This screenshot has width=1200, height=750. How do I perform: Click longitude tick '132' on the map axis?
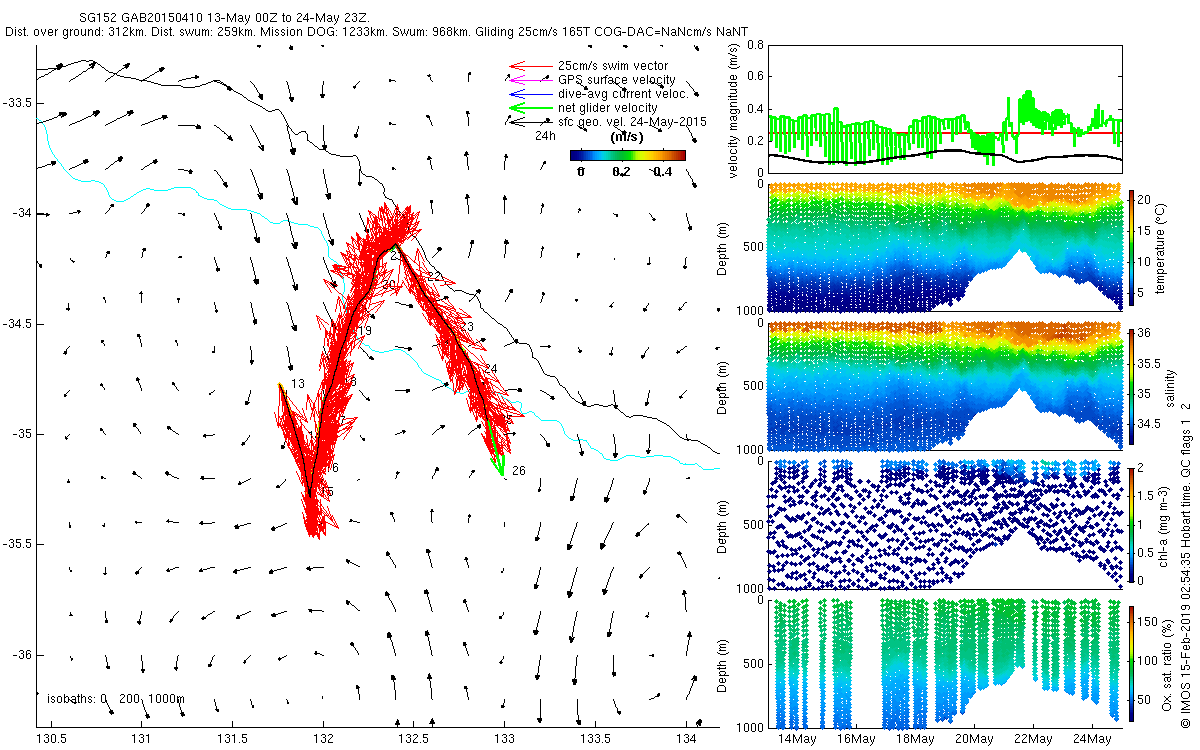tap(323, 738)
